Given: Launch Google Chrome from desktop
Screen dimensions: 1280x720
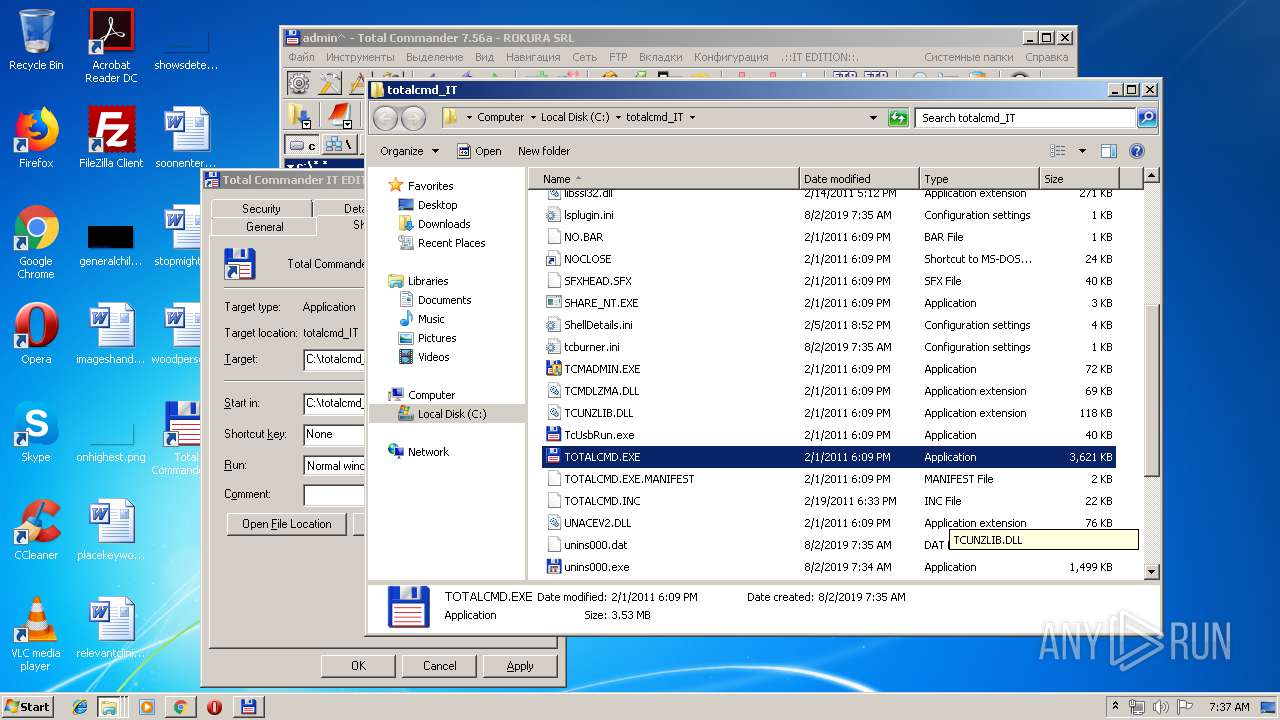Looking at the screenshot, I should [x=36, y=242].
